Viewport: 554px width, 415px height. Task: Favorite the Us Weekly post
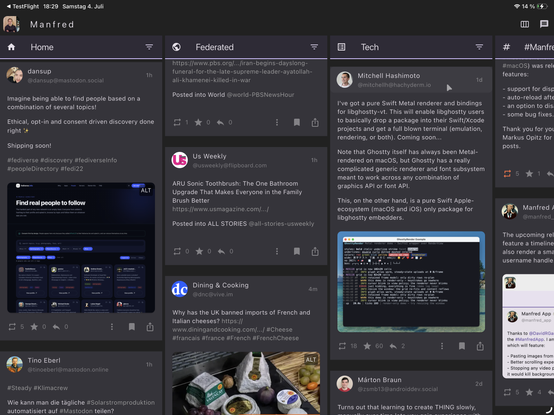[199, 251]
